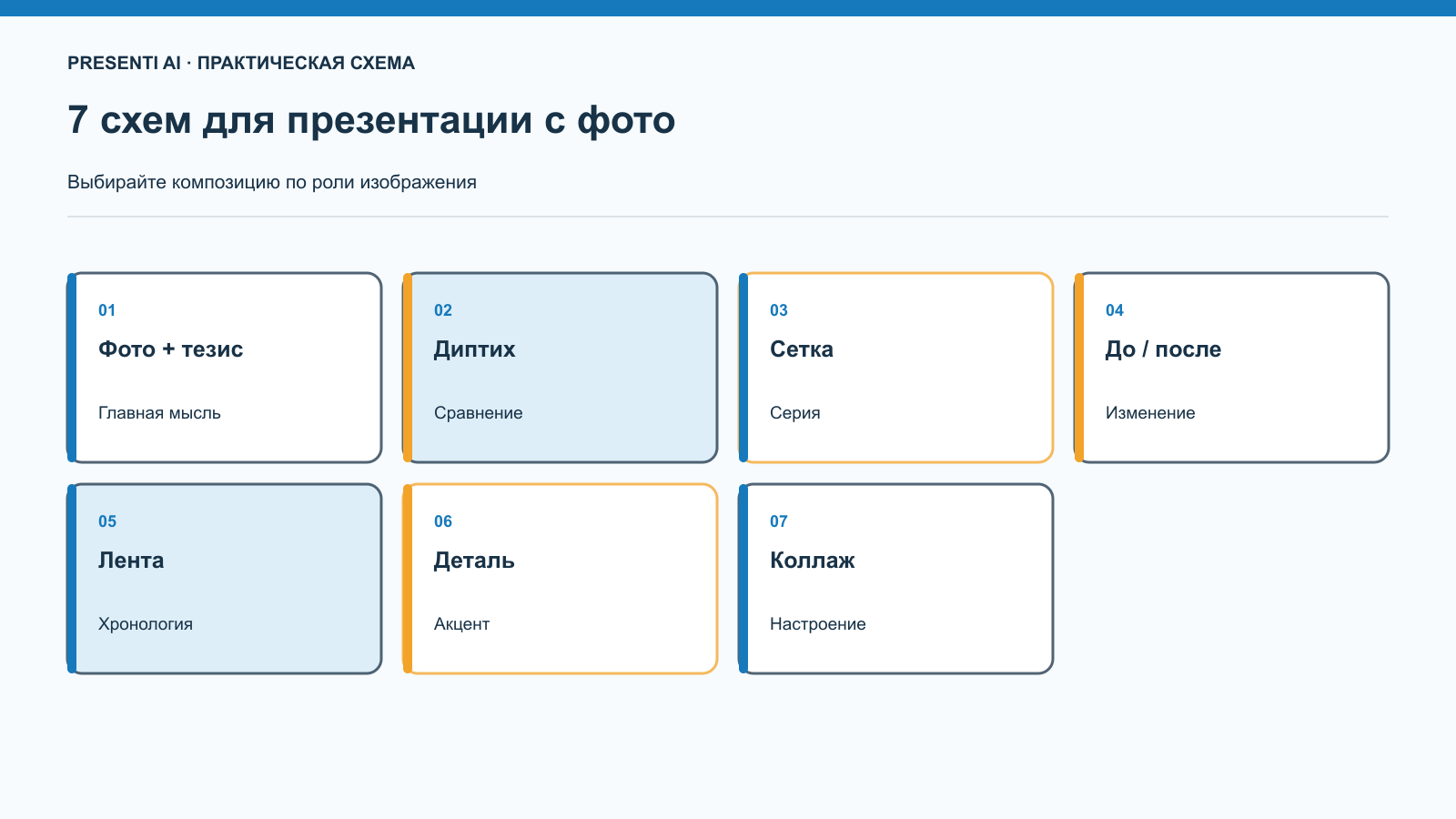Click the 'PRESENTI AI · ПРАКТИЧЕСКАЯ СХЕМА' header

(x=241, y=63)
